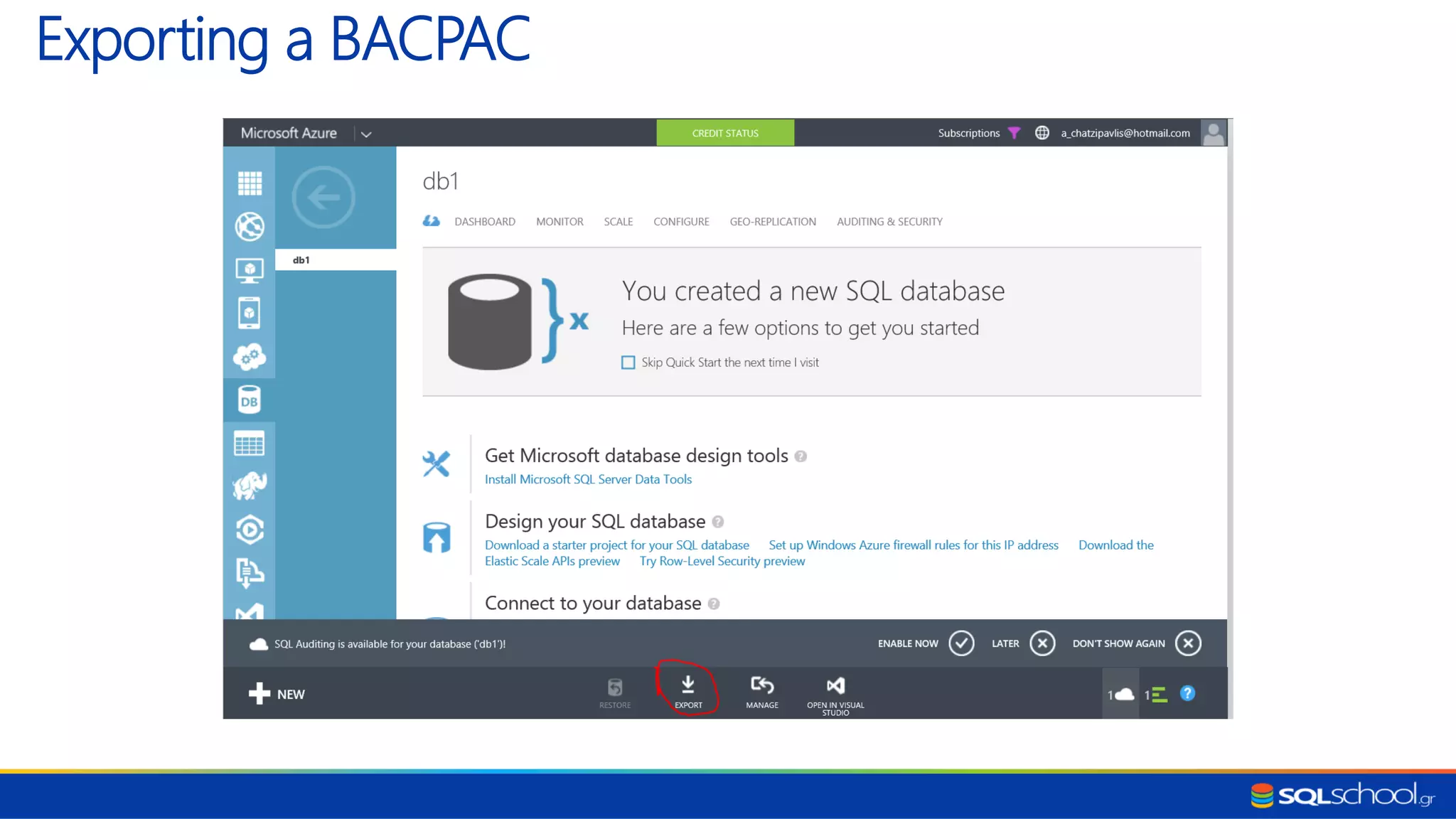1456x819 pixels.
Task: Click the NEW button
Action: (277, 694)
